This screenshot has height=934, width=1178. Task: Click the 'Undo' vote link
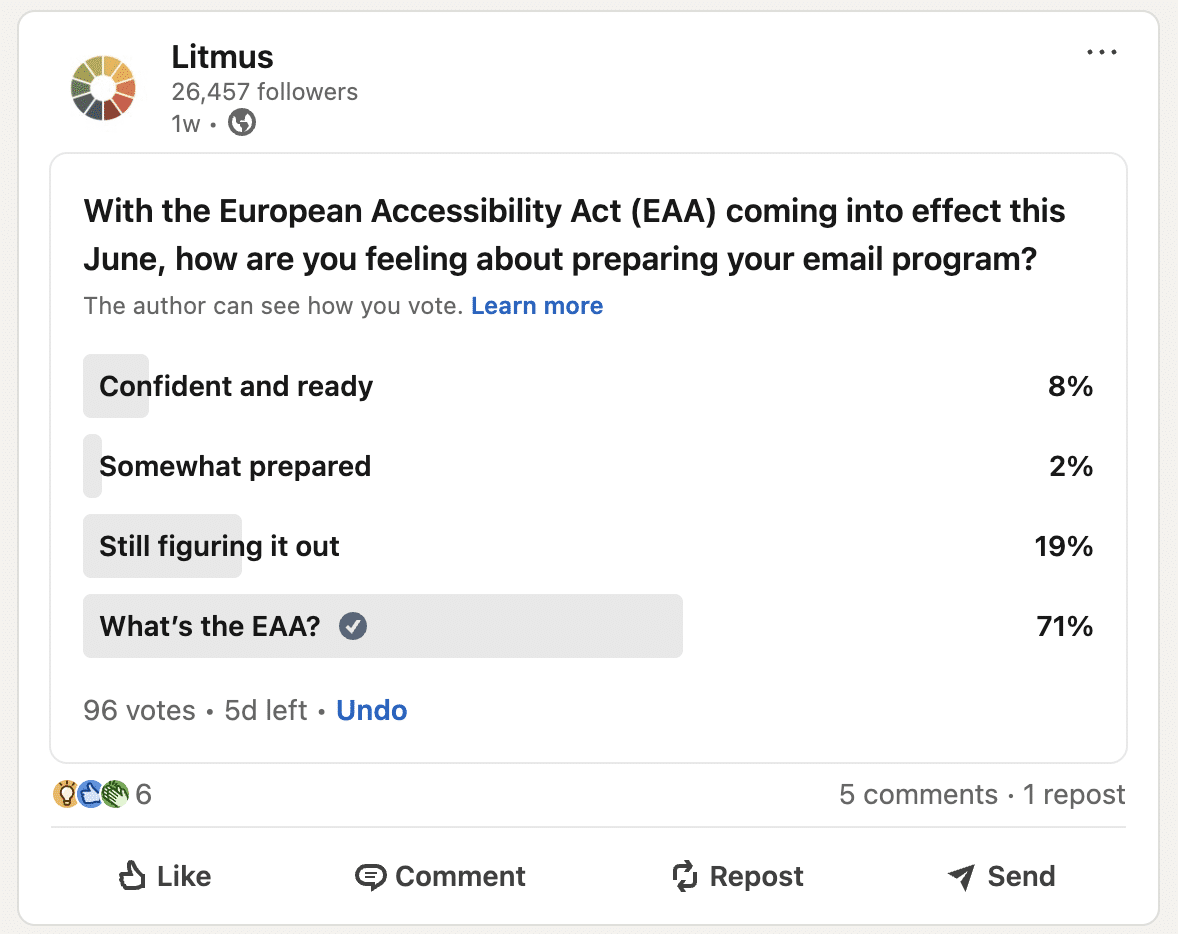371,710
